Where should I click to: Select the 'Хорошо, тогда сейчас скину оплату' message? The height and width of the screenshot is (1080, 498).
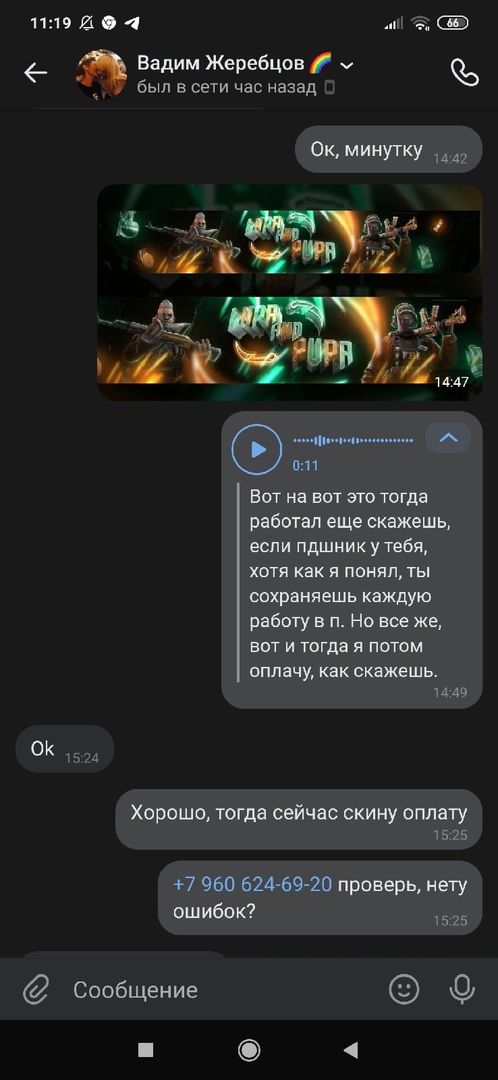(299, 819)
